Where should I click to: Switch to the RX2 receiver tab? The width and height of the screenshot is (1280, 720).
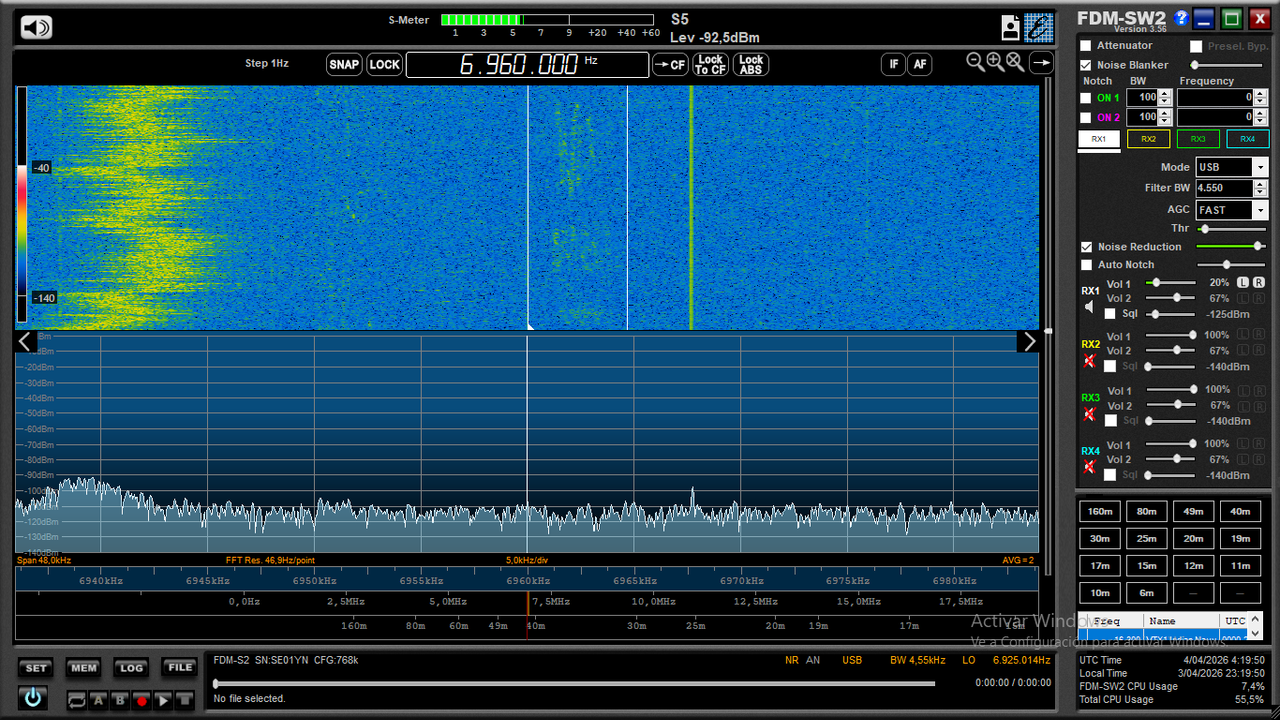pyautogui.click(x=1148, y=139)
